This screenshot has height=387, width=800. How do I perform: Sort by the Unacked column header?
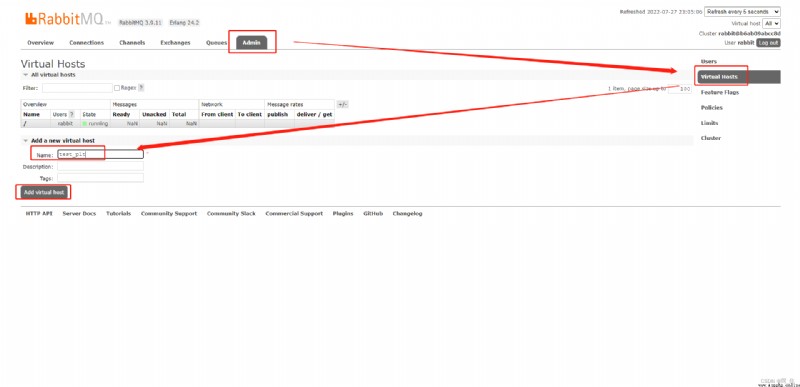(154, 115)
